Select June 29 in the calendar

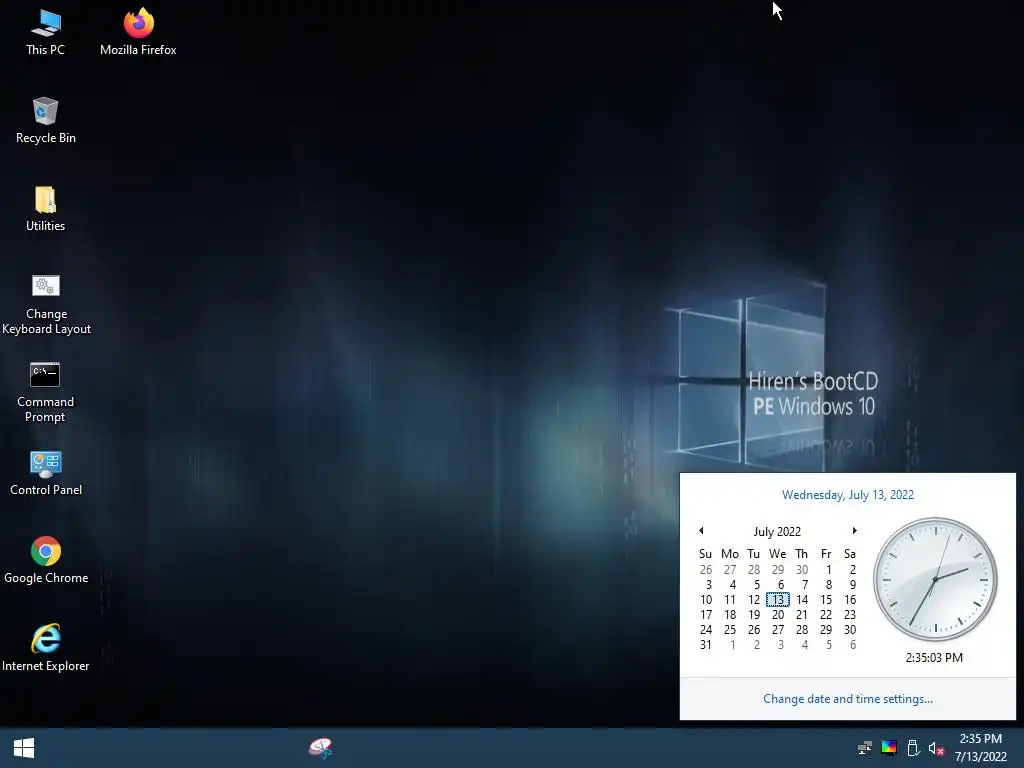tap(778, 569)
